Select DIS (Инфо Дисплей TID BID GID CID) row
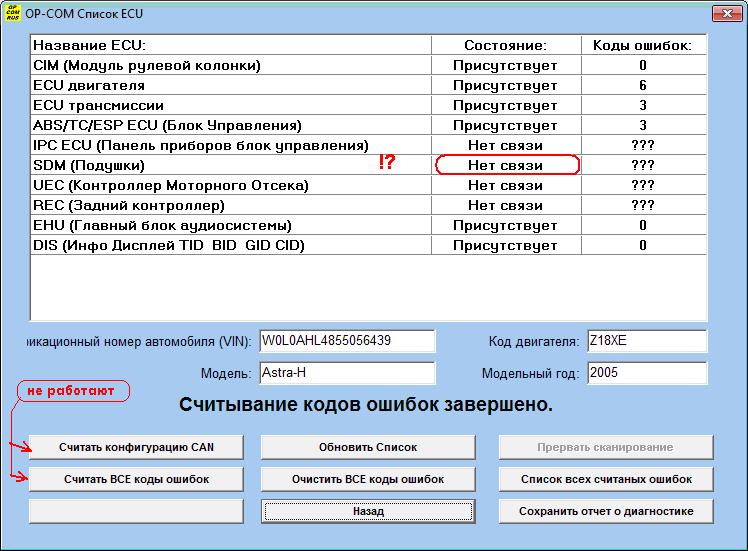Viewport: 748px width, 551px height. coord(368,245)
